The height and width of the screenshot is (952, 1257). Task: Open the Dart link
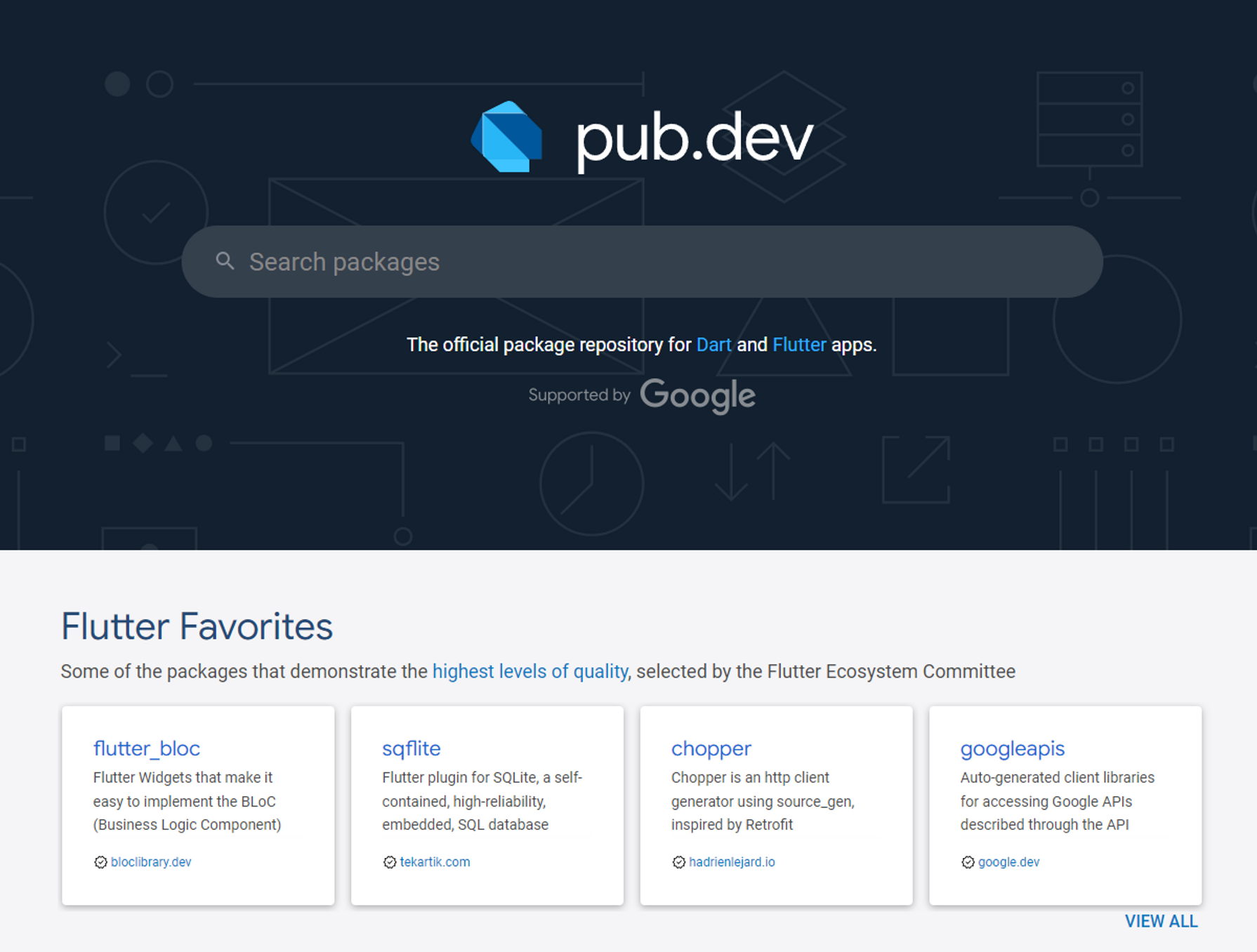713,345
